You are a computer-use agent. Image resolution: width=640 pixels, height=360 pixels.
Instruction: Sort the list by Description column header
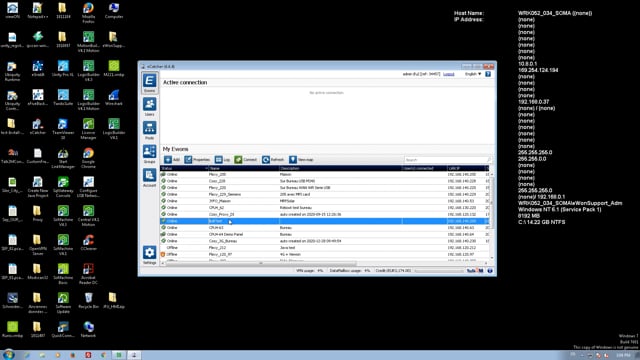coord(340,168)
